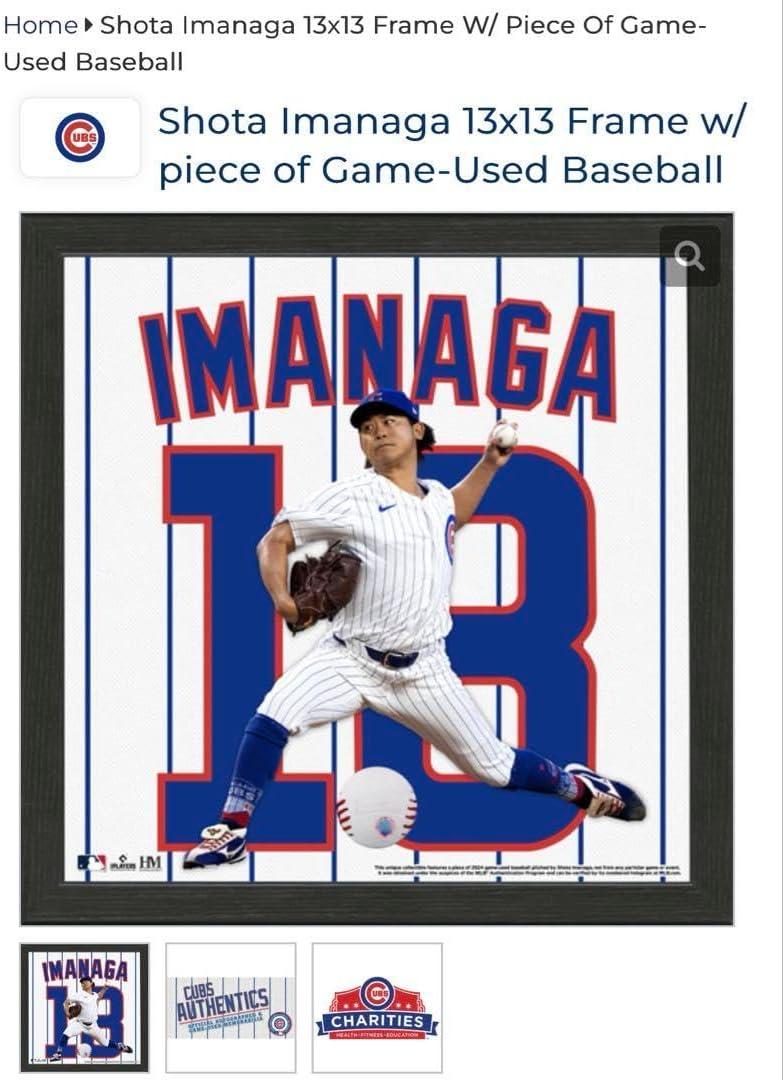Click the pitcher's blue cap in the photo
Image resolution: width=783 pixels, height=1080 pixels.
pos(384,405)
